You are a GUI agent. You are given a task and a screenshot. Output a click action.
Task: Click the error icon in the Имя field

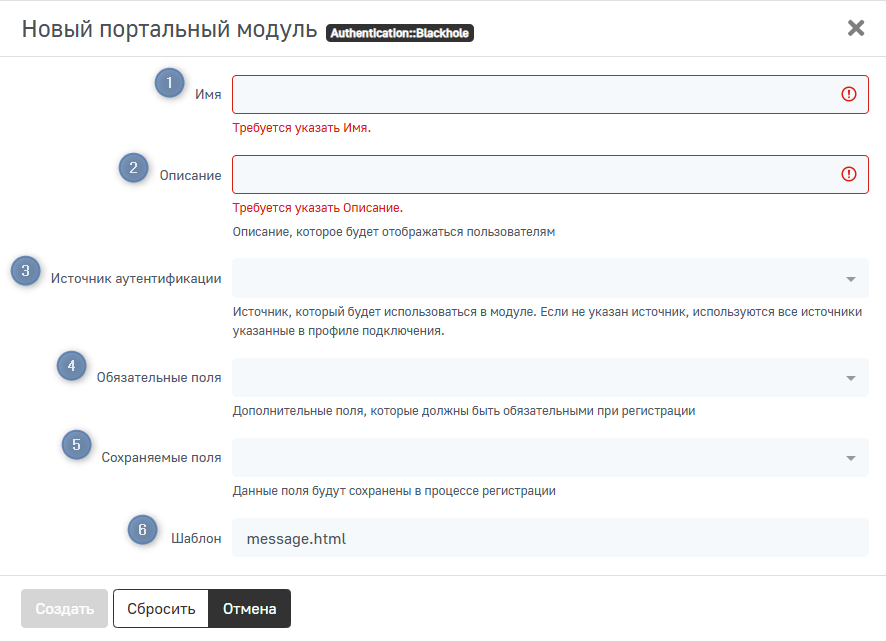[849, 94]
